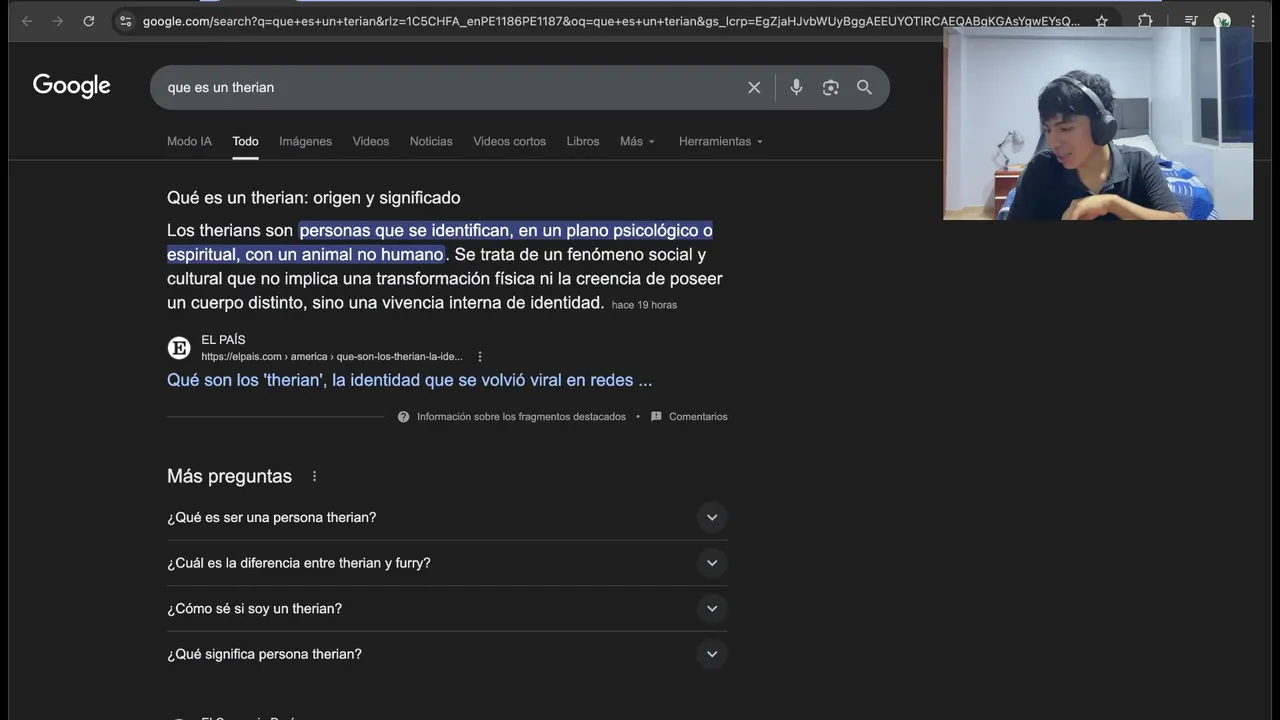Viewport: 1280px width, 720px height.
Task: Click elpais.com breadcrumb URL
Action: (332, 357)
